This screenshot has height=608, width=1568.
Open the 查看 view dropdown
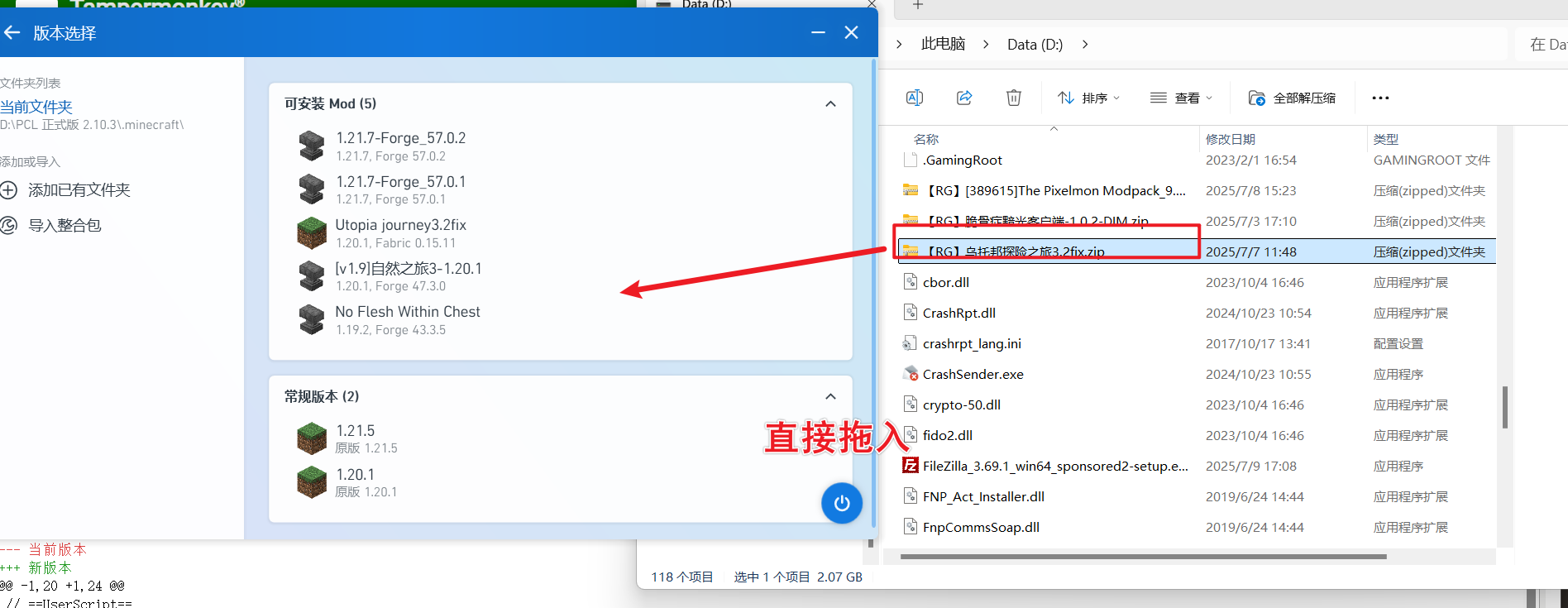click(x=1181, y=98)
